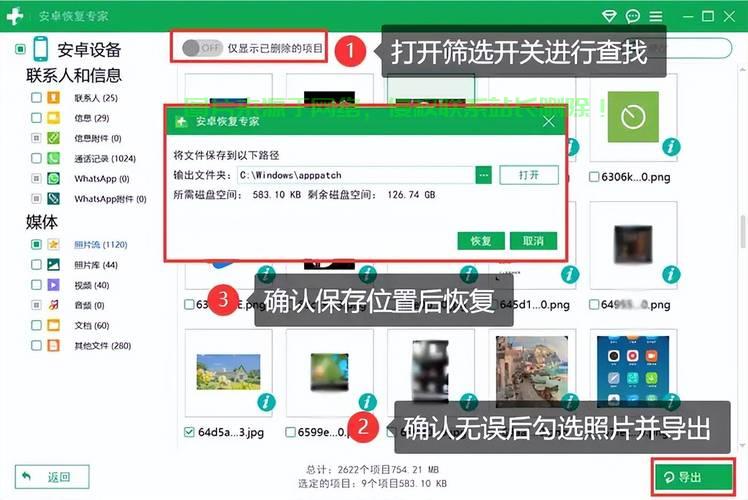Viewport: 748px width, 500px height.
Task: Click the open (打开) folder button
Action: tap(529, 175)
